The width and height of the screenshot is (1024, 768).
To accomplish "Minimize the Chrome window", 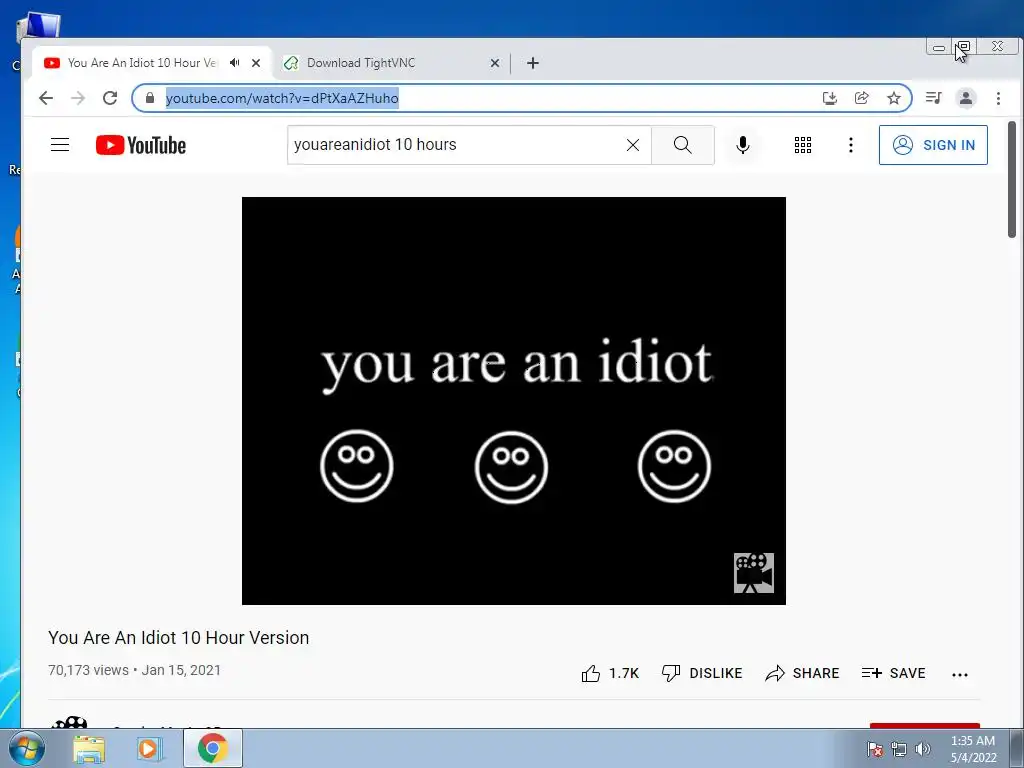I will (939, 46).
